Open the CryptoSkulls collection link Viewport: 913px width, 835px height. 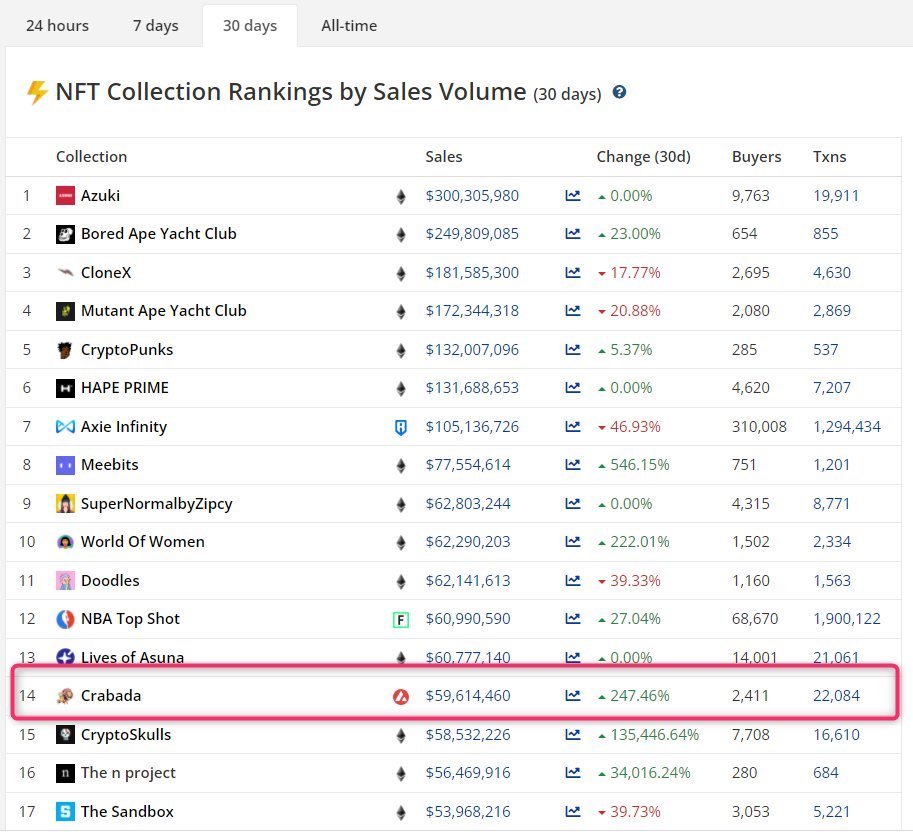pyautogui.click(x=126, y=735)
